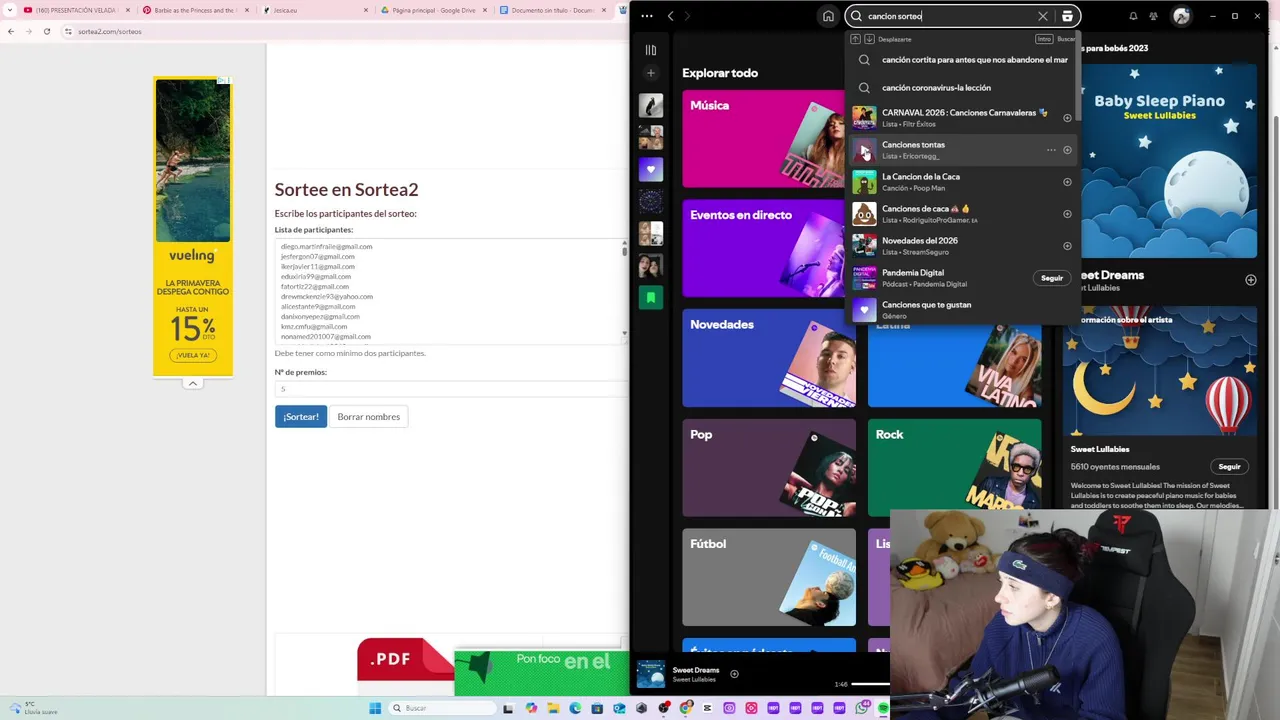
Task: Open the Liked Songs heart in the sidebar
Action: point(651,169)
